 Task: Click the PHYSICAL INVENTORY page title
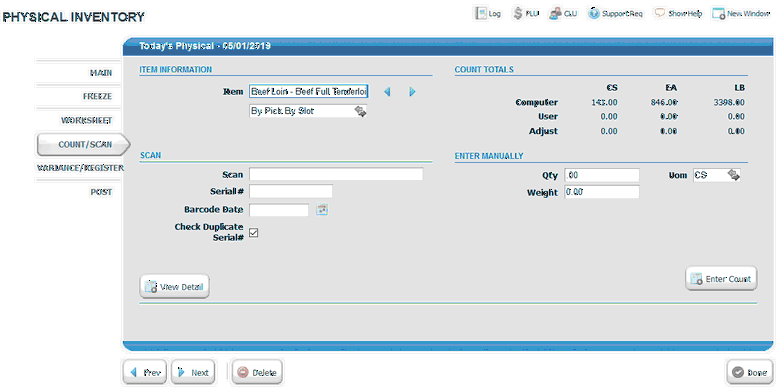[74, 17]
